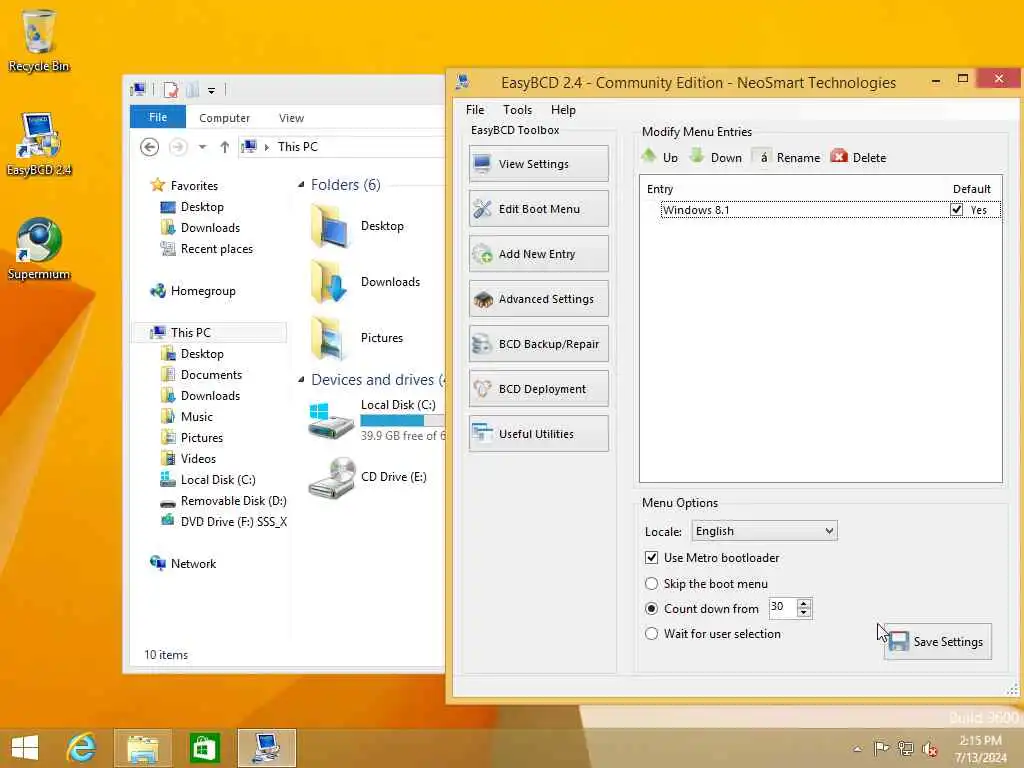The height and width of the screenshot is (768, 1024).
Task: Open the Windows Start button
Action: pyautogui.click(x=25, y=748)
